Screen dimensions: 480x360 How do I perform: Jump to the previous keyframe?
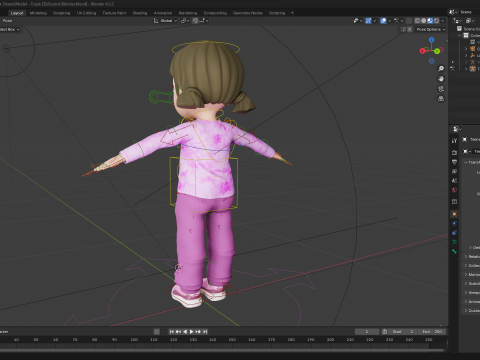[178, 332]
